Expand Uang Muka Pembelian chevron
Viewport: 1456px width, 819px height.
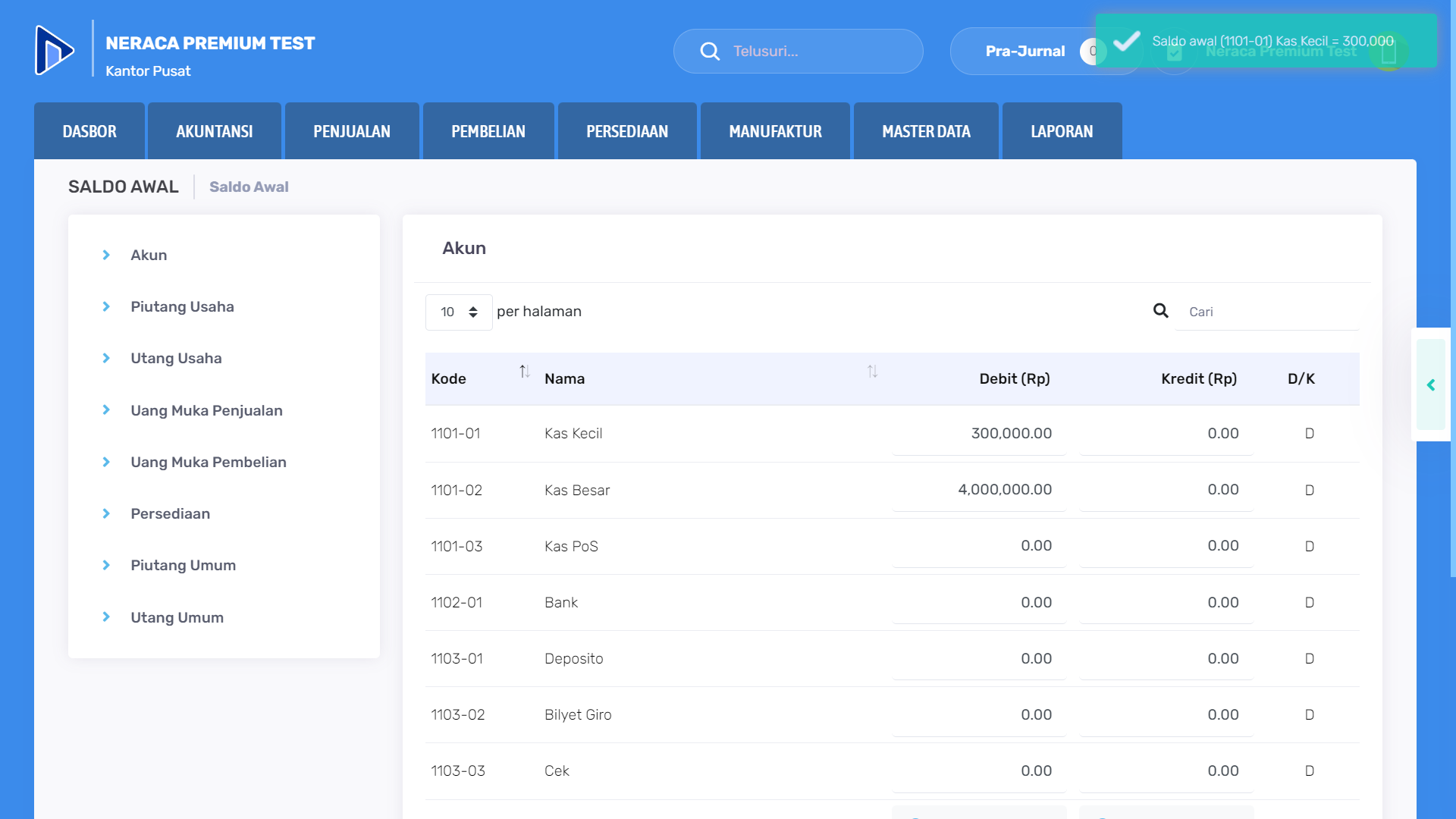point(106,462)
